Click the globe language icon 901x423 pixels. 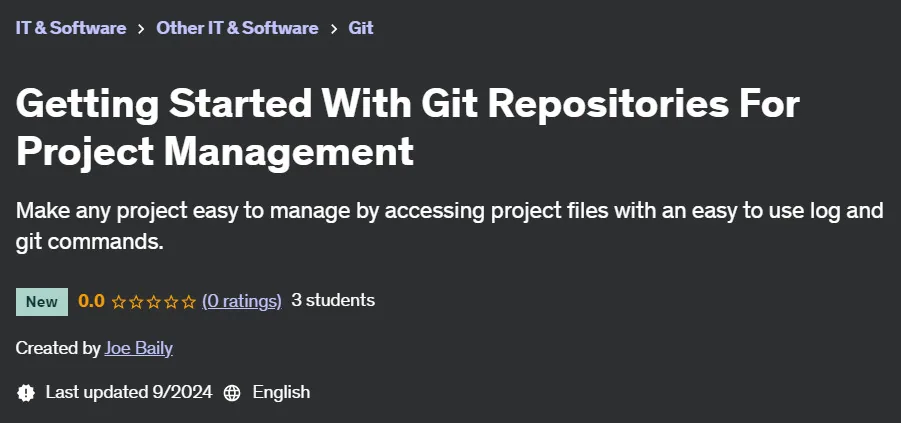tap(232, 393)
